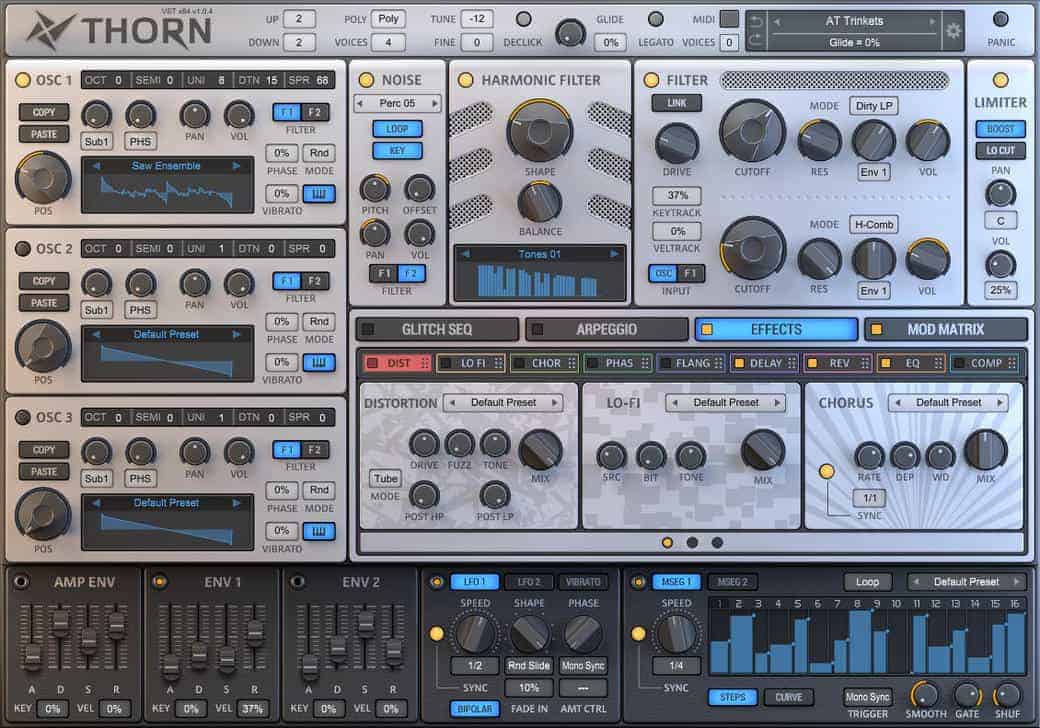
Task: Click the Declick indicator
Action: 523,19
